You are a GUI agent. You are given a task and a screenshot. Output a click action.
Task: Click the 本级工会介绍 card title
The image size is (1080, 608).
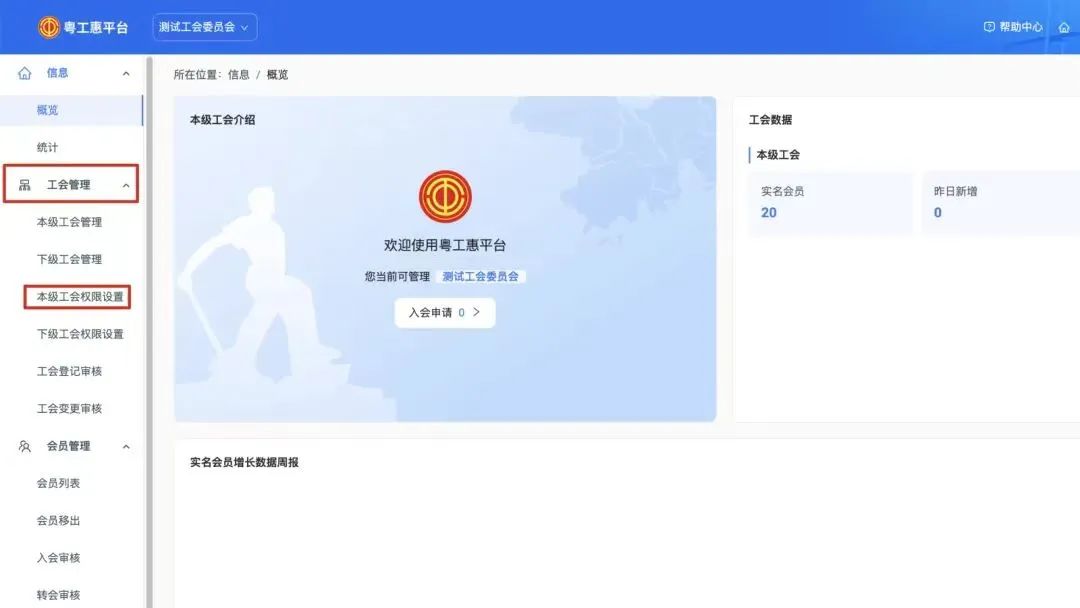click(222, 120)
